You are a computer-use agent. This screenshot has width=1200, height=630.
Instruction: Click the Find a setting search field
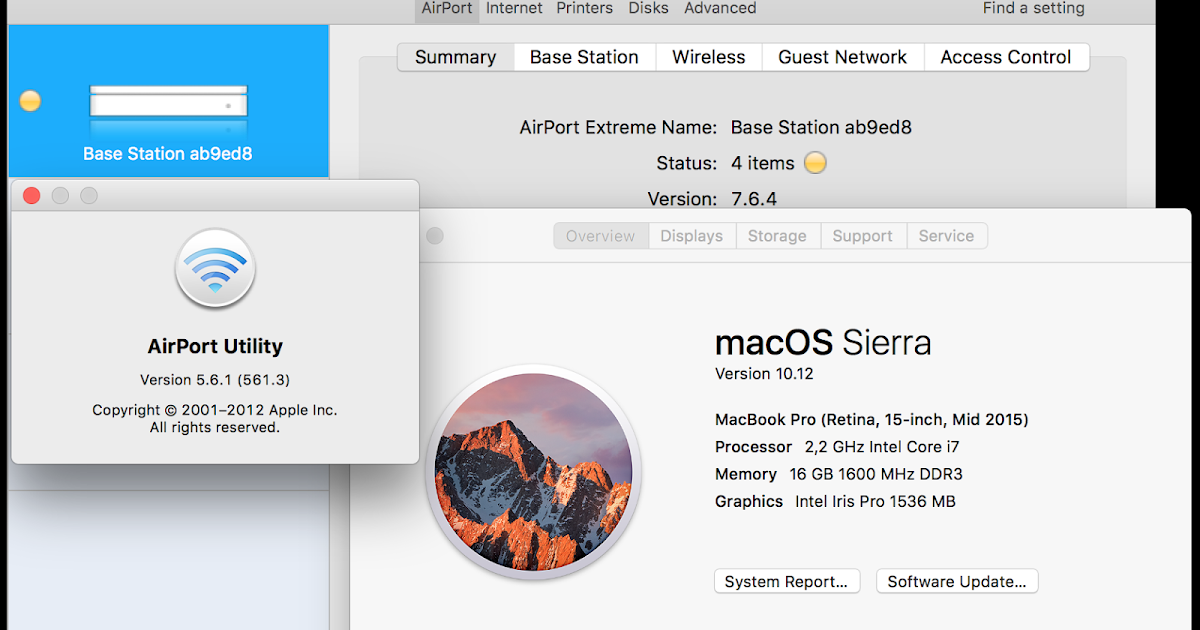(1034, 9)
